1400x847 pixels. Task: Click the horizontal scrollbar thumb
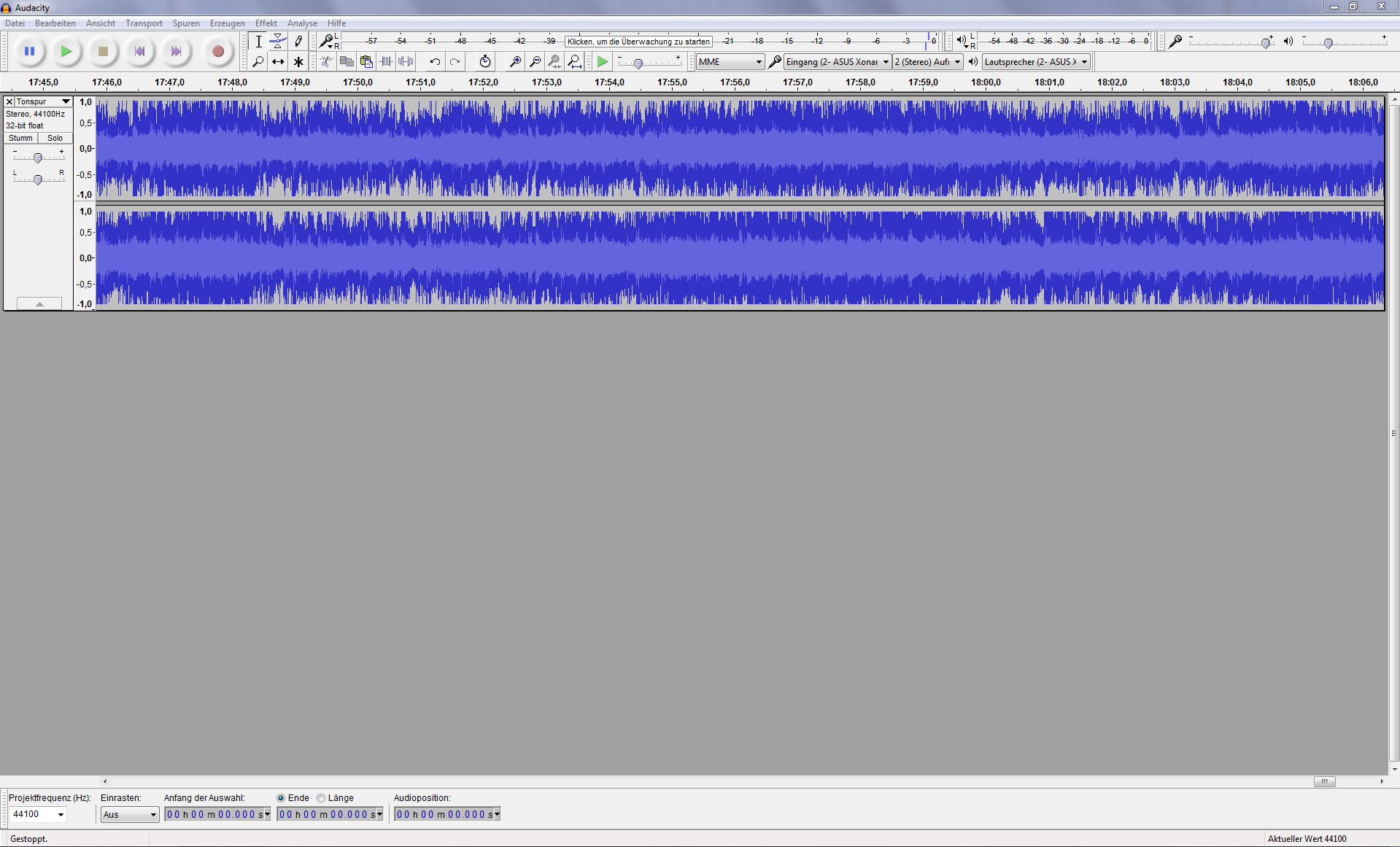tap(1325, 781)
